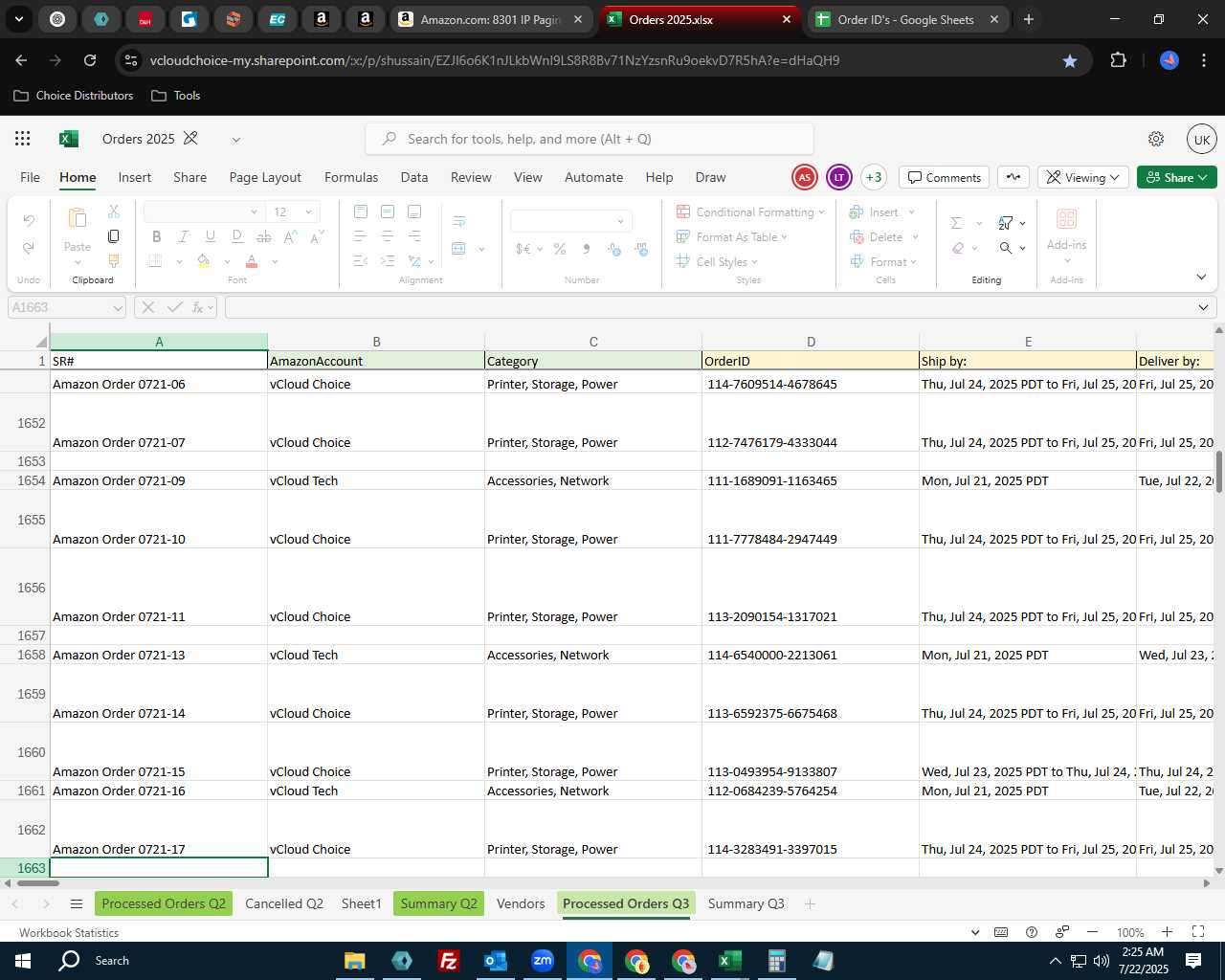The height and width of the screenshot is (980, 1225).
Task: Click the Percent style icon
Action: 560,249
